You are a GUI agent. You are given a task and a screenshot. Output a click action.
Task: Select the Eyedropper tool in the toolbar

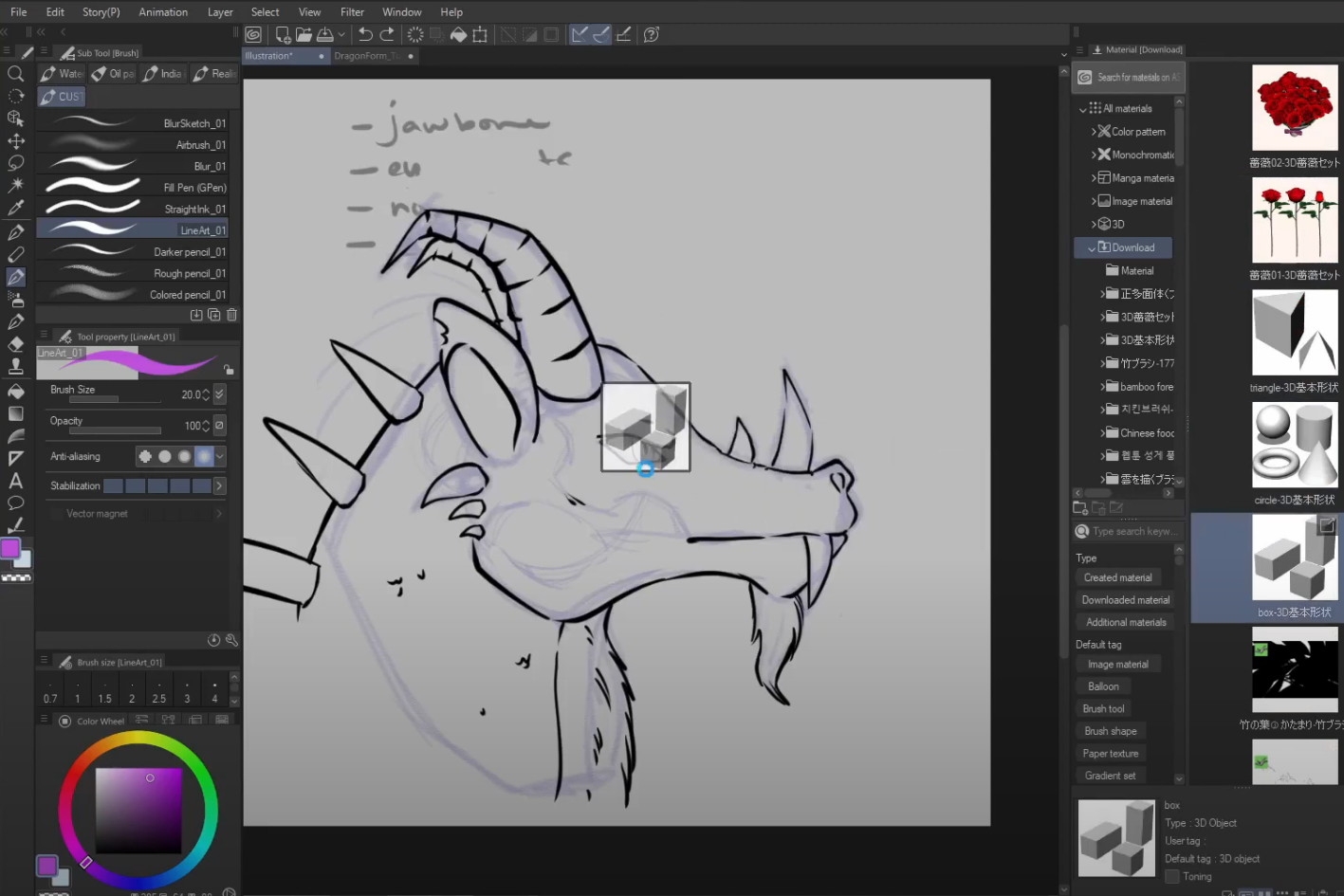point(16,208)
